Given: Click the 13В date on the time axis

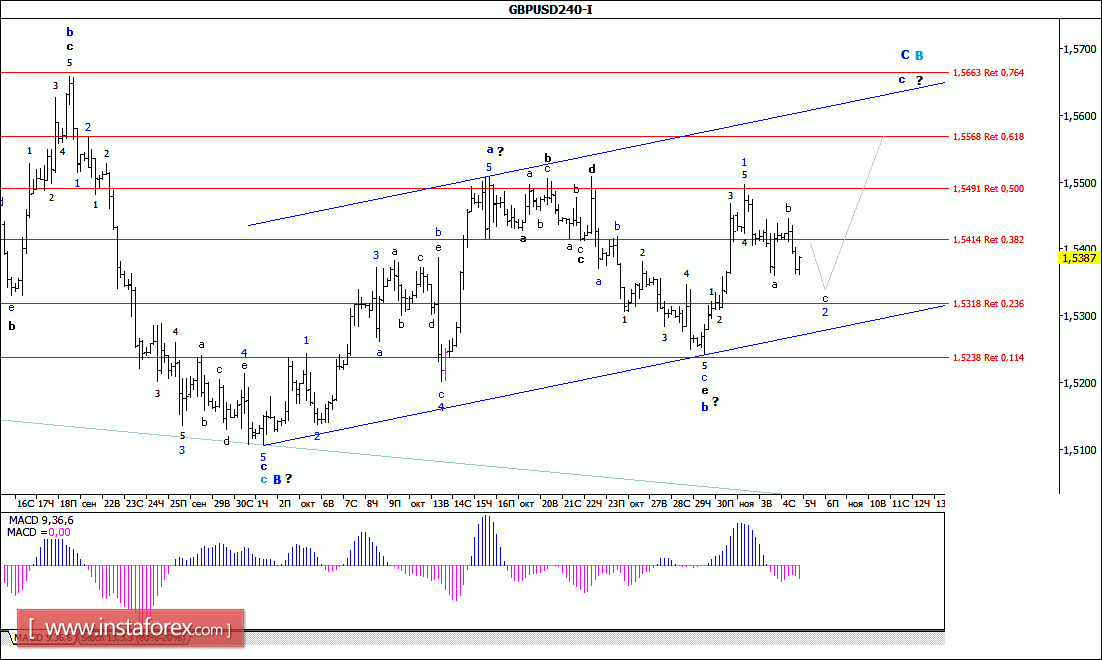Looking at the screenshot, I should coord(441,504).
